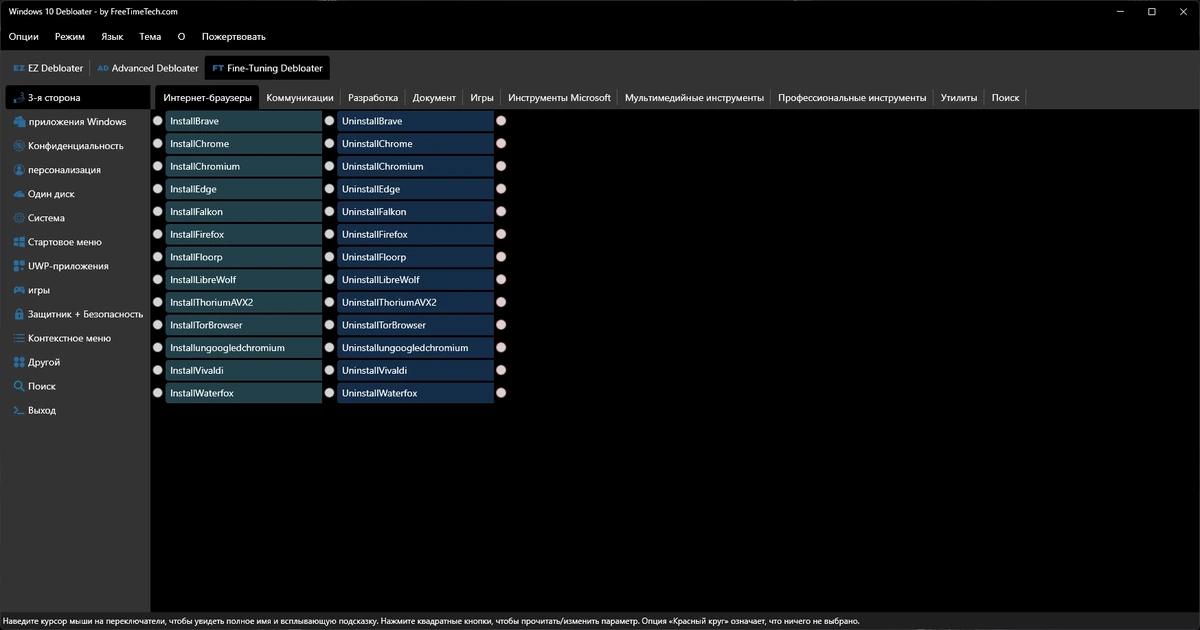This screenshot has height=630, width=1200.
Task: Select the radio button left of InstallWaterfox
Action: pyautogui.click(x=158, y=393)
